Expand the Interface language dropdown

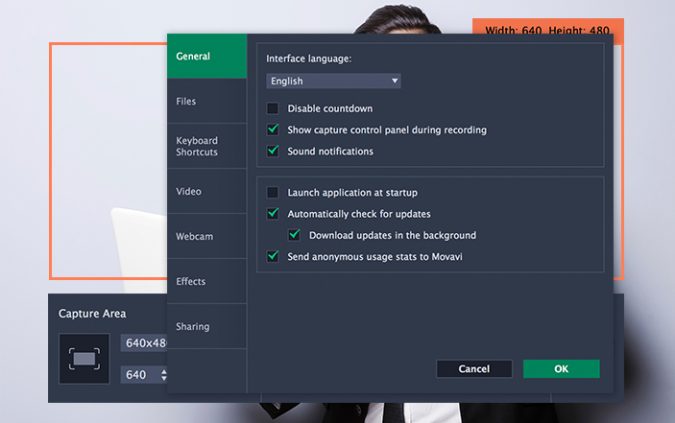tap(333, 81)
